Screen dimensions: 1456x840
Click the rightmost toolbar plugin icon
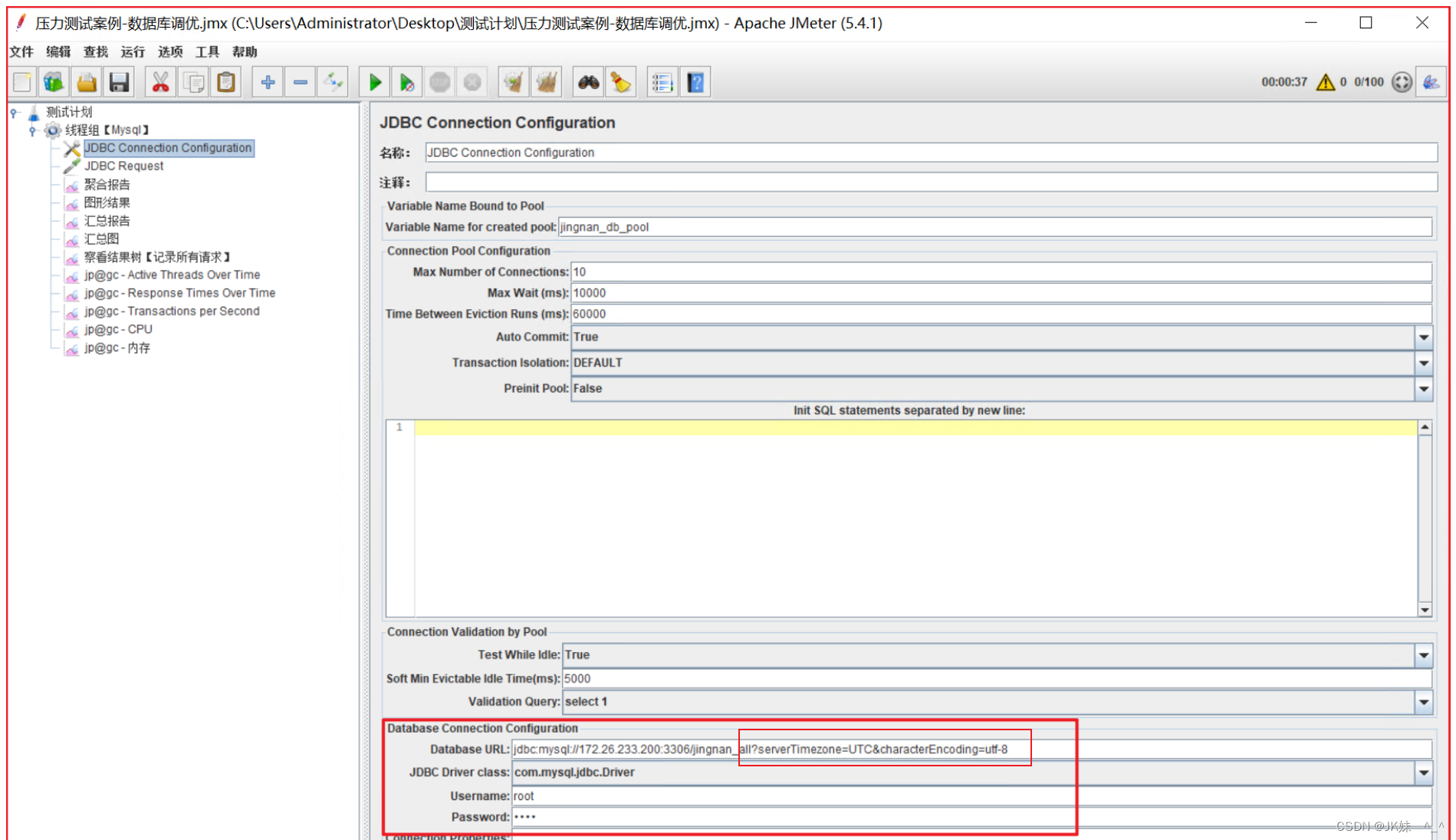tap(1431, 82)
